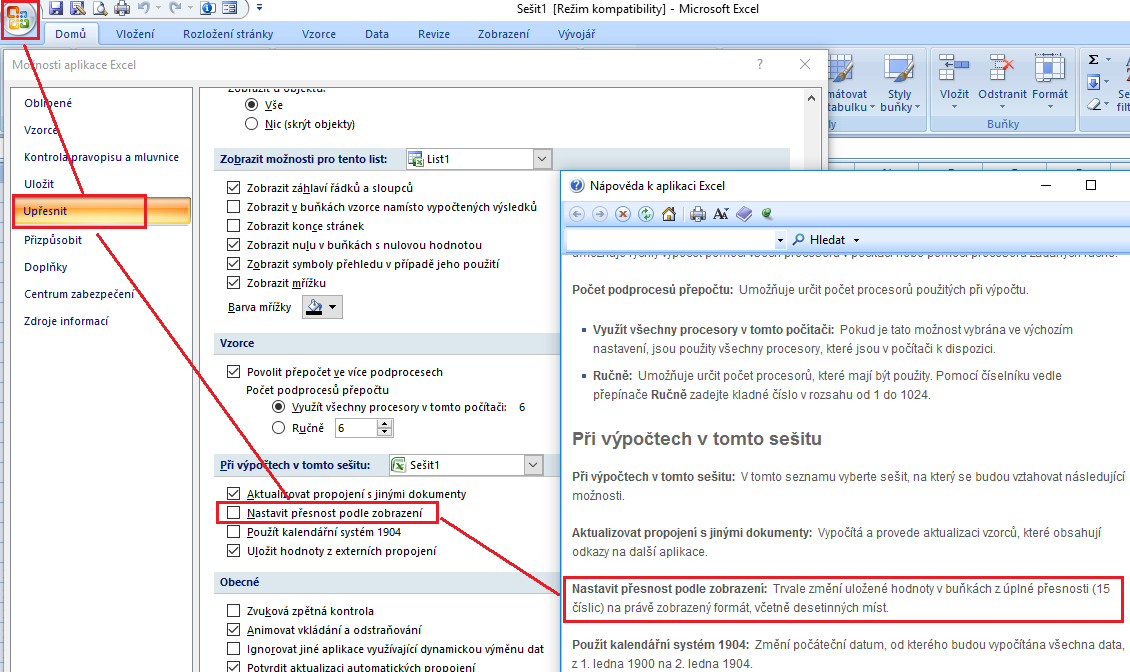Screen dimensions: 1130x672
Task: Click the Ručně processor count field
Action: pos(357,428)
